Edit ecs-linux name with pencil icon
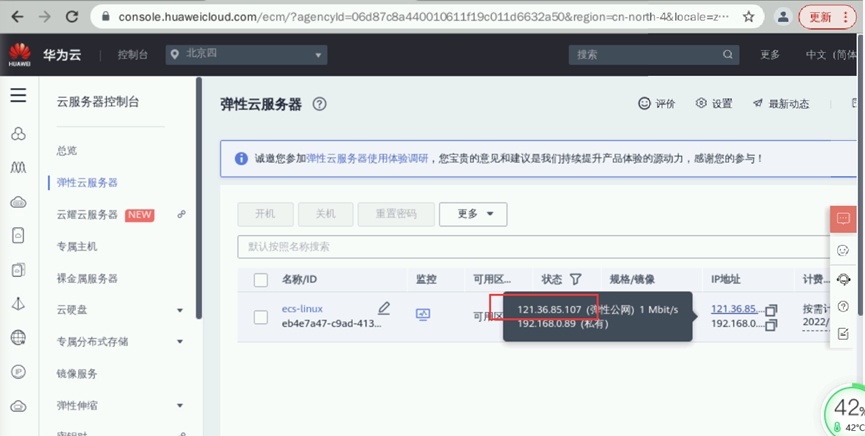Image resolution: width=865 pixels, height=436 pixels. [x=384, y=308]
